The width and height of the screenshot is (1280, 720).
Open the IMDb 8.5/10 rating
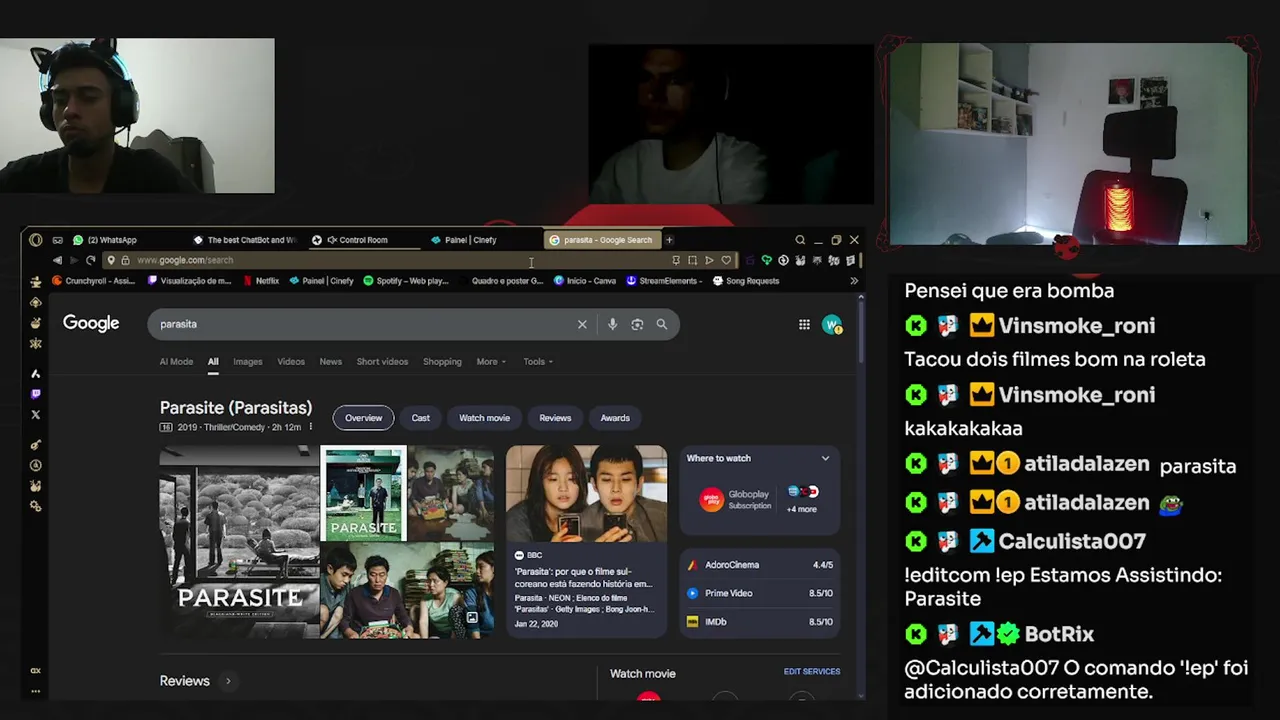pyautogui.click(x=760, y=622)
